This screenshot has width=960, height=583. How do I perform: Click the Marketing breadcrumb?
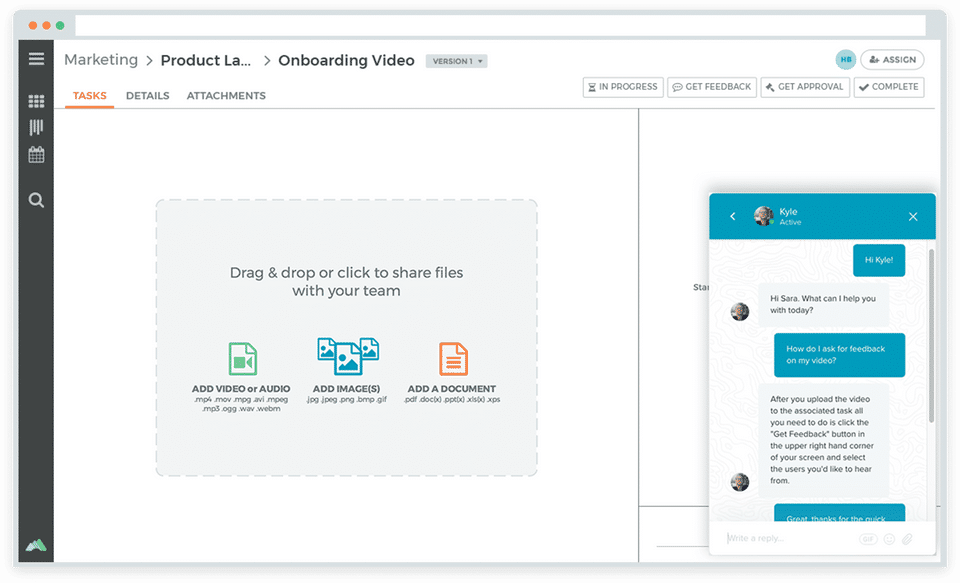(x=101, y=60)
